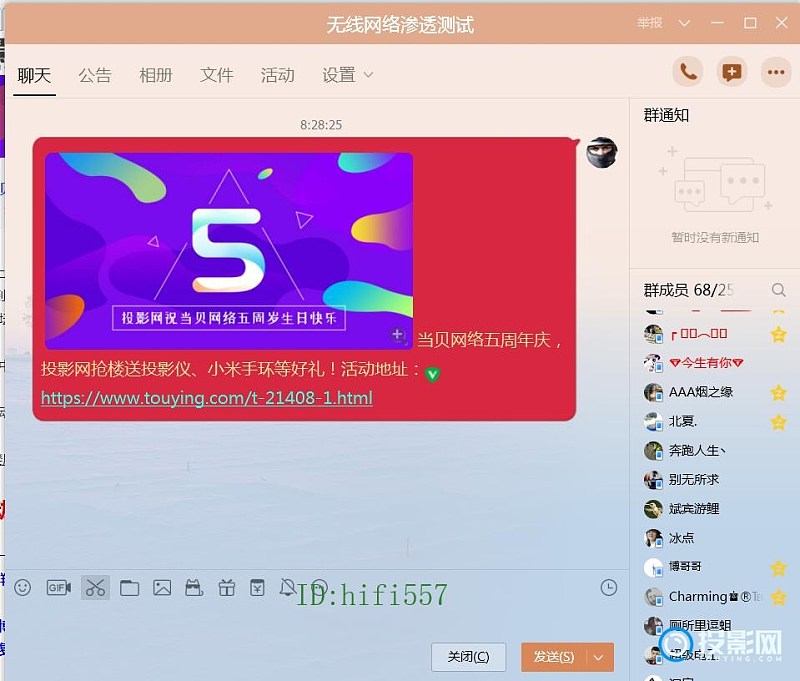
Task: Open the 设置 tab
Action: 339,75
